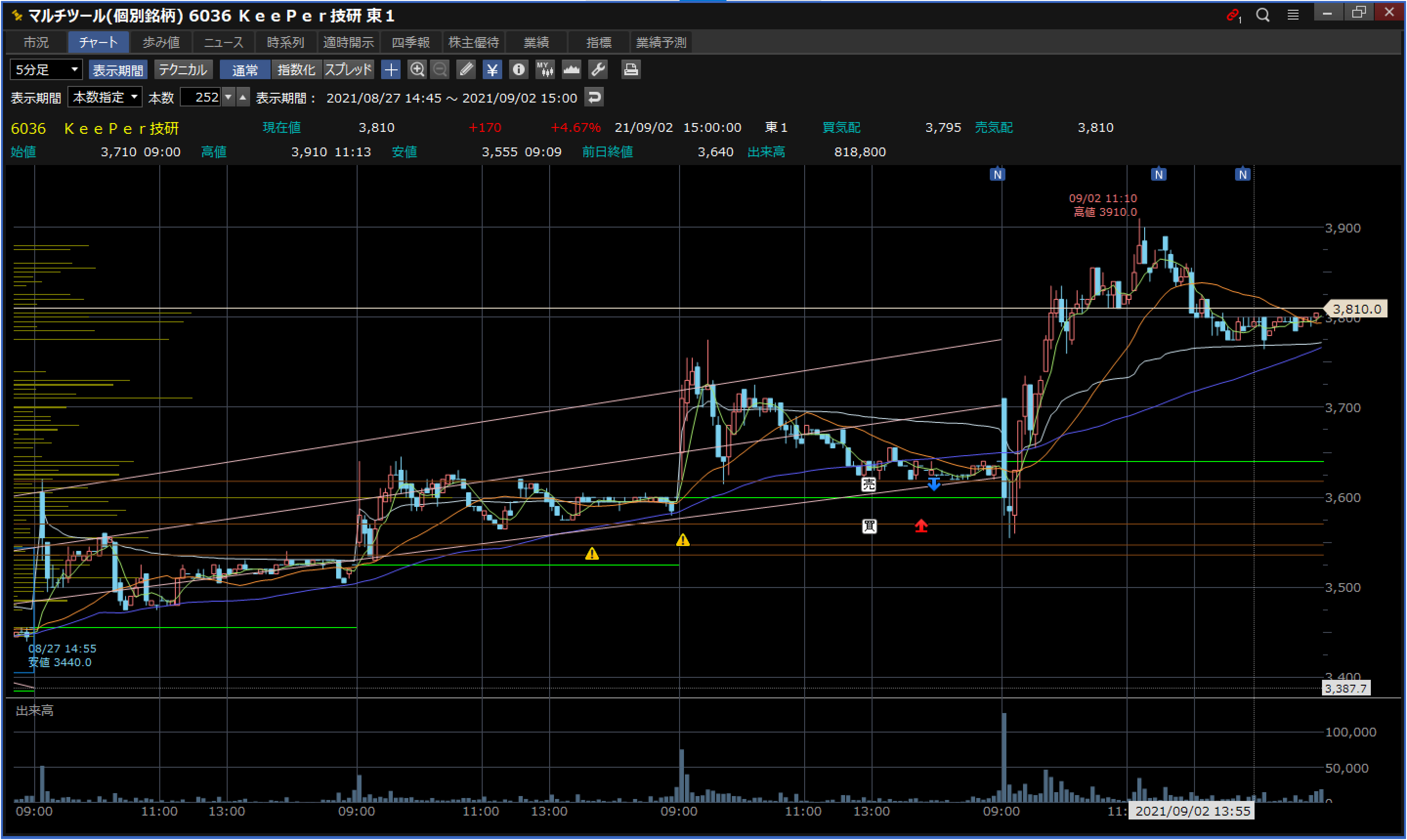Open the 5分足 timeframe dropdown
This screenshot has width=1407, height=840.
pos(46,70)
